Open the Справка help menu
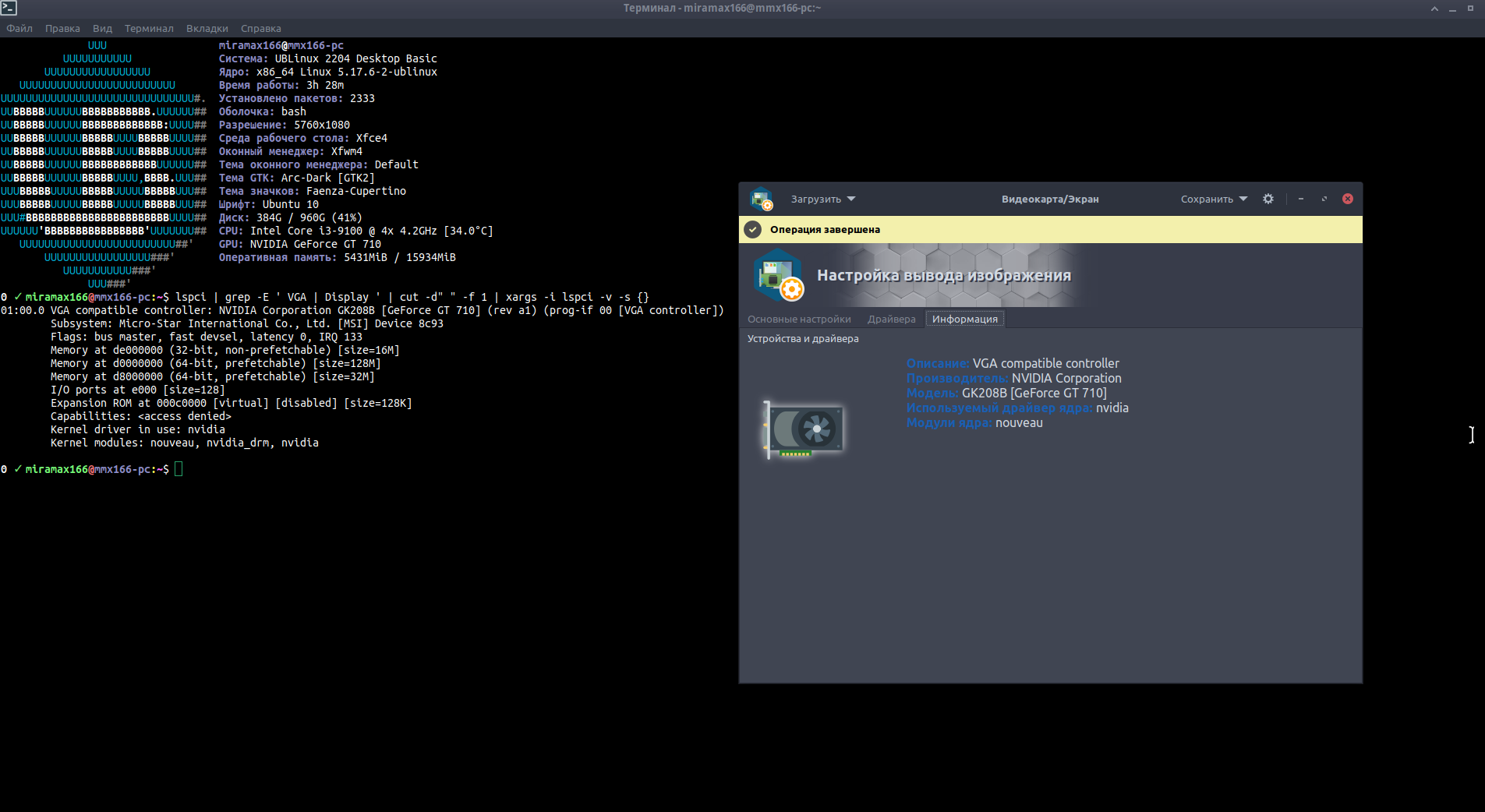Viewport: 1485px width, 812px height. click(260, 28)
